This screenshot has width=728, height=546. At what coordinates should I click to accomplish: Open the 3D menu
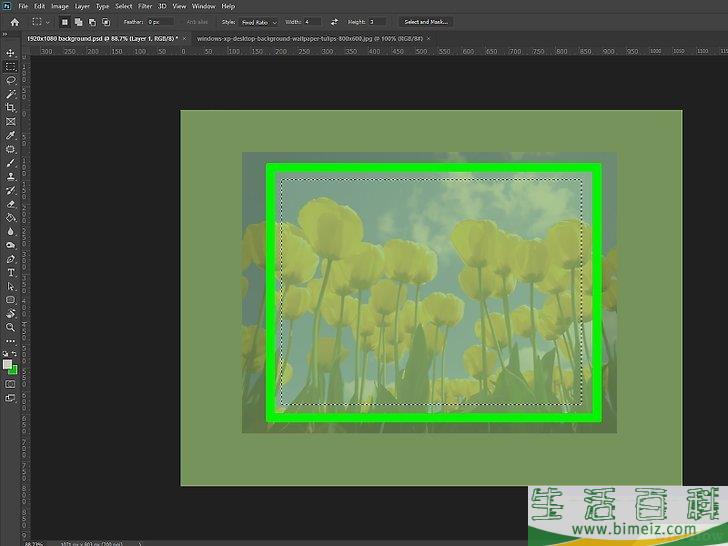(x=162, y=6)
